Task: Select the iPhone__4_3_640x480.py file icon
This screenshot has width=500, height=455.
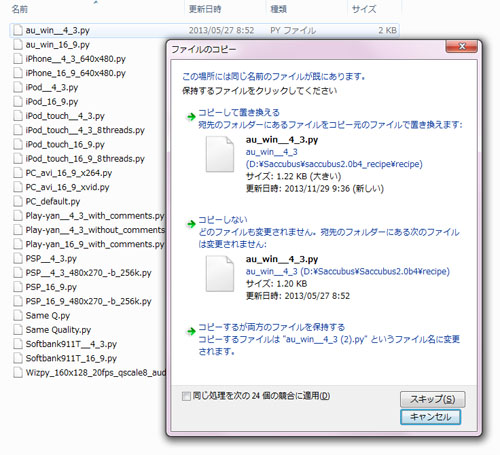Action: tap(18, 59)
